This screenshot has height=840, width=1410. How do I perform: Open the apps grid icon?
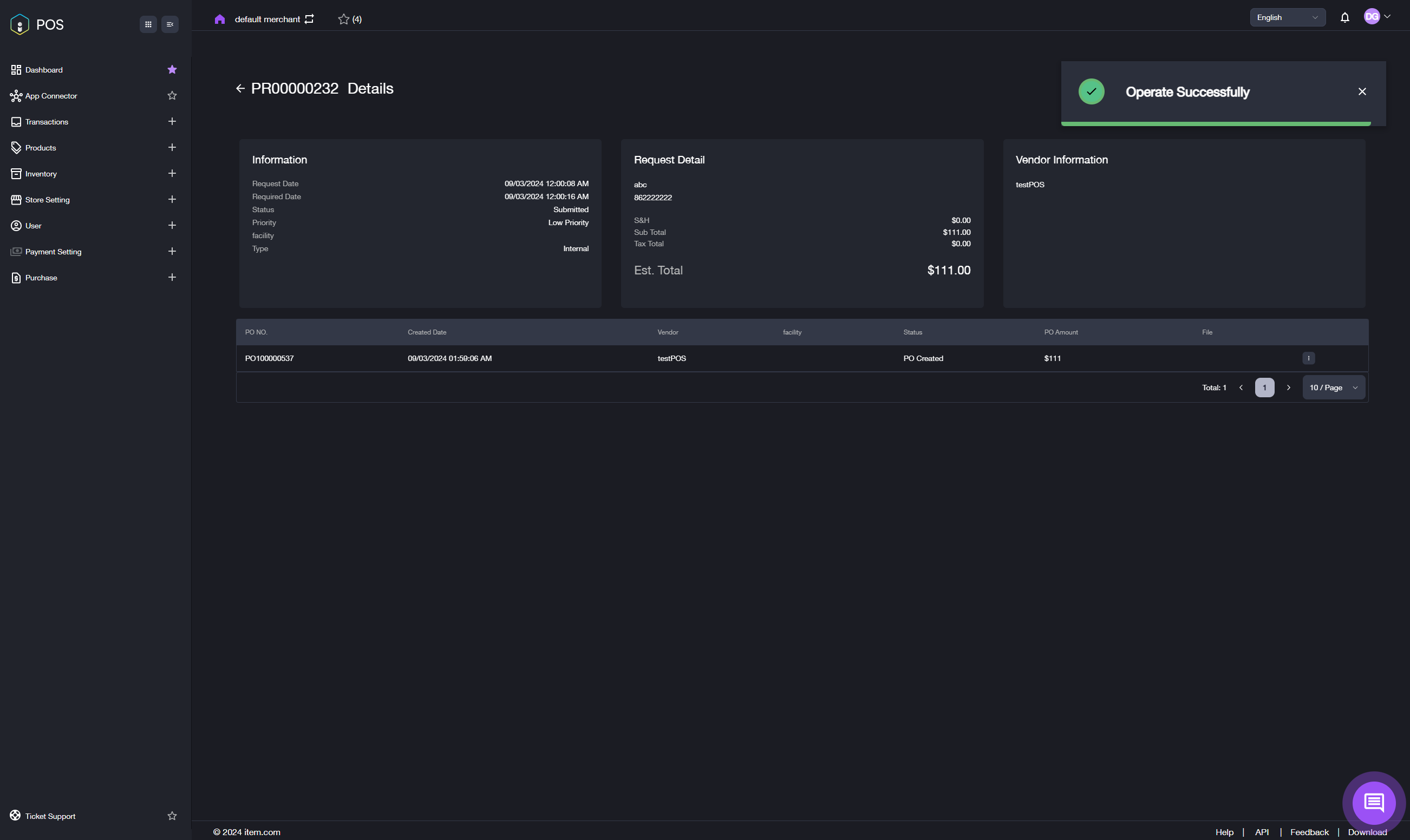148,24
